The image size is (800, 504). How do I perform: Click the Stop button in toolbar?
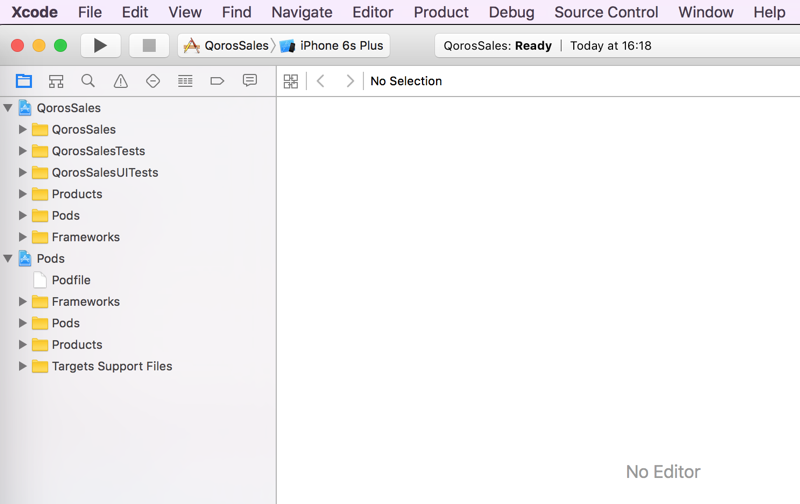[149, 45]
